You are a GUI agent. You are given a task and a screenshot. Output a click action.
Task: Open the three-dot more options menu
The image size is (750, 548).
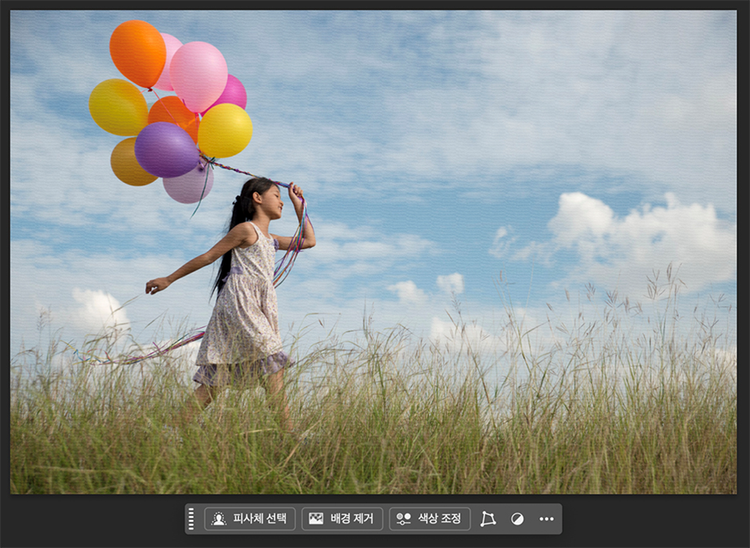546,519
